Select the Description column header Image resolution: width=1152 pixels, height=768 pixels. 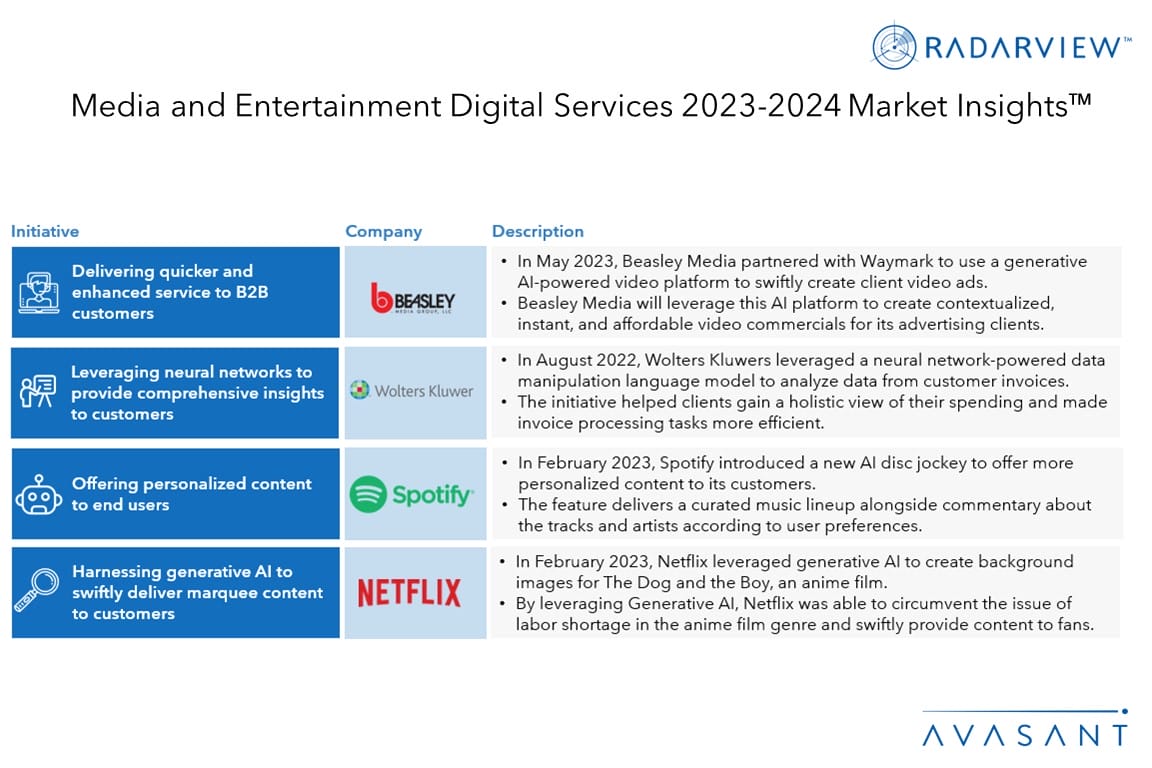538,231
